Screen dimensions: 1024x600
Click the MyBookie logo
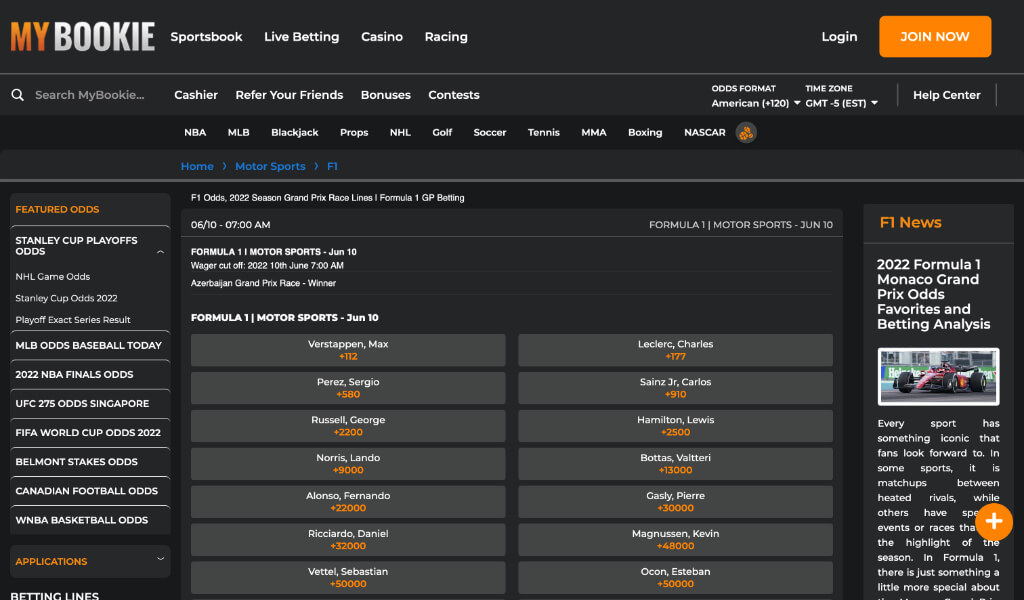(x=82, y=37)
